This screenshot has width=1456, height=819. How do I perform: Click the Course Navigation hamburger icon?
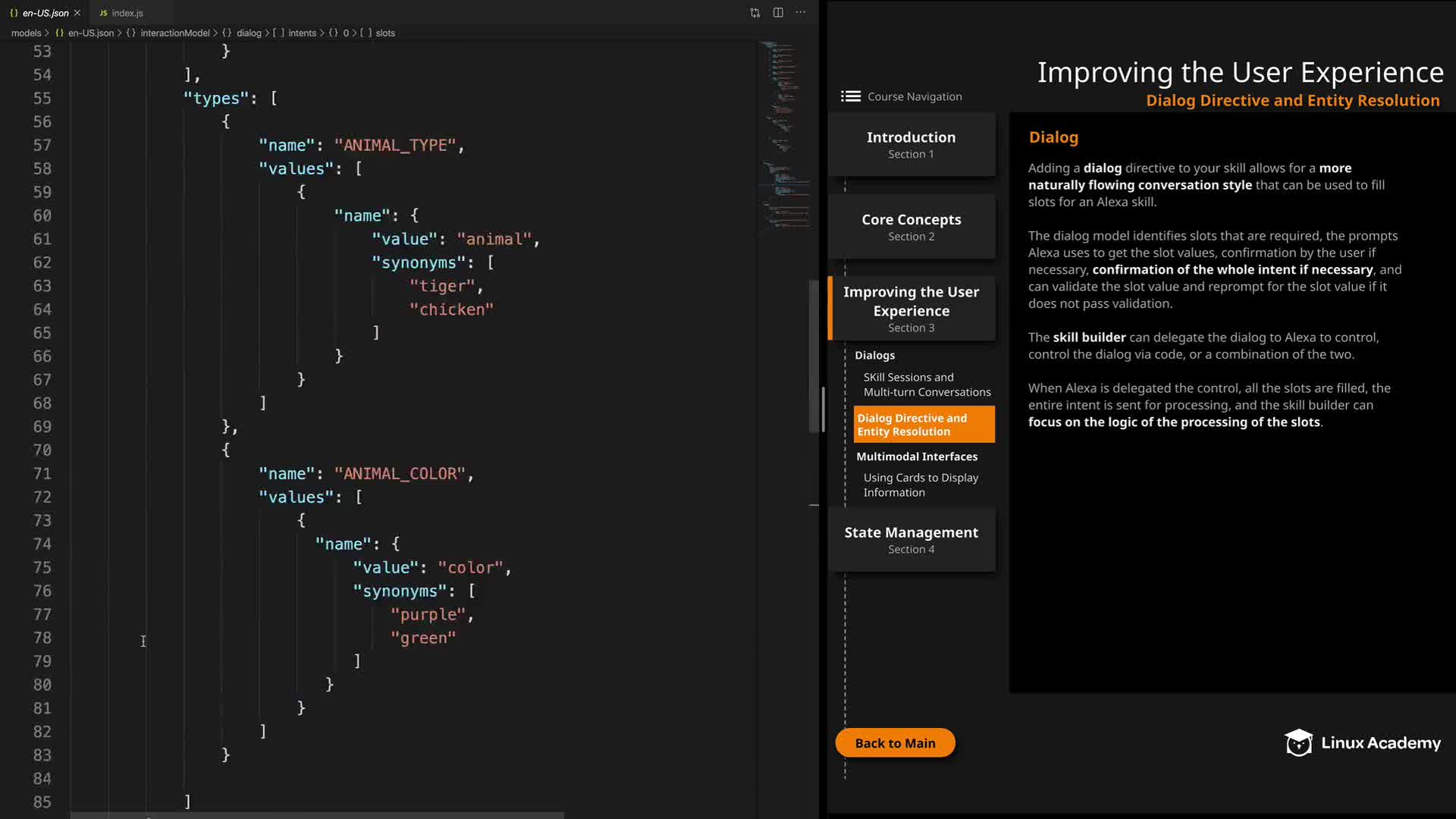coord(850,96)
